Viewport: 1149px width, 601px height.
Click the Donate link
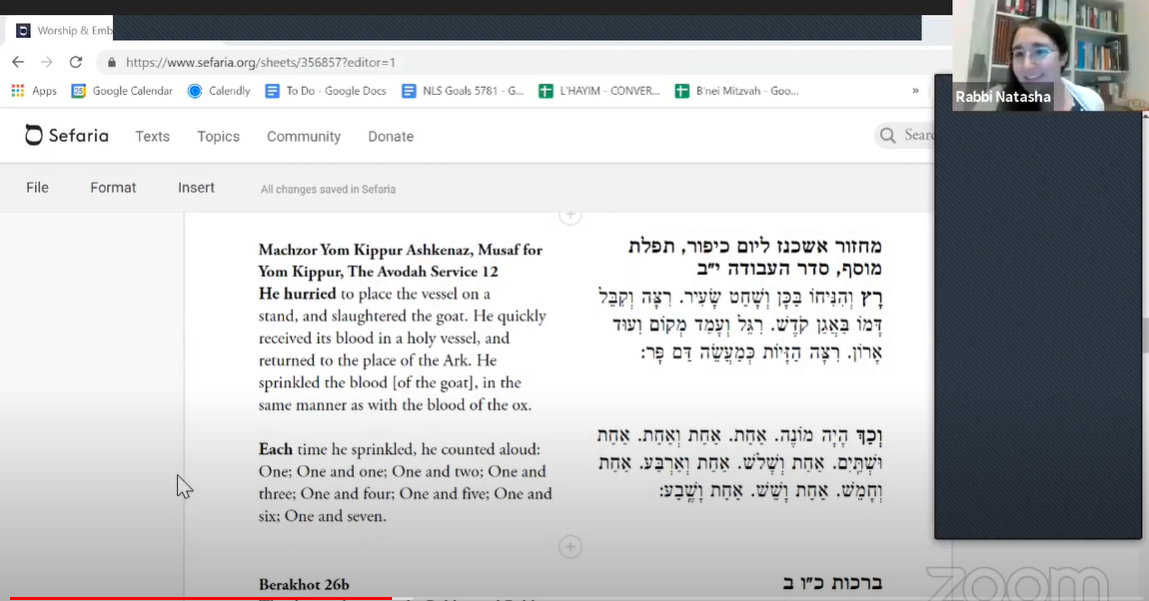(x=391, y=136)
